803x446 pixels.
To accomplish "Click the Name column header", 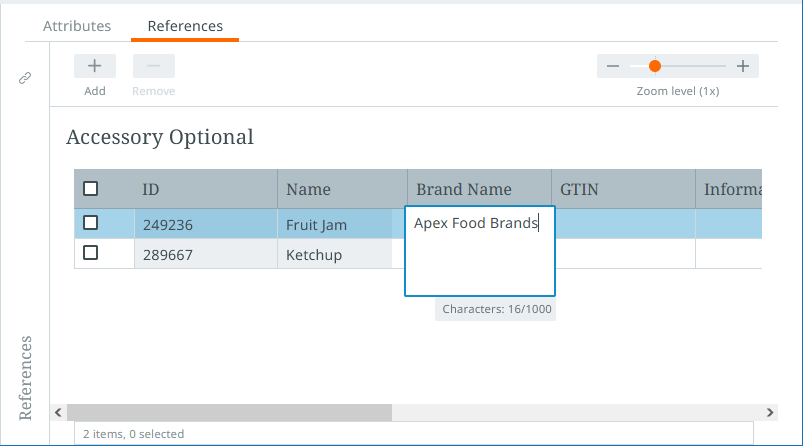I will pos(308,189).
